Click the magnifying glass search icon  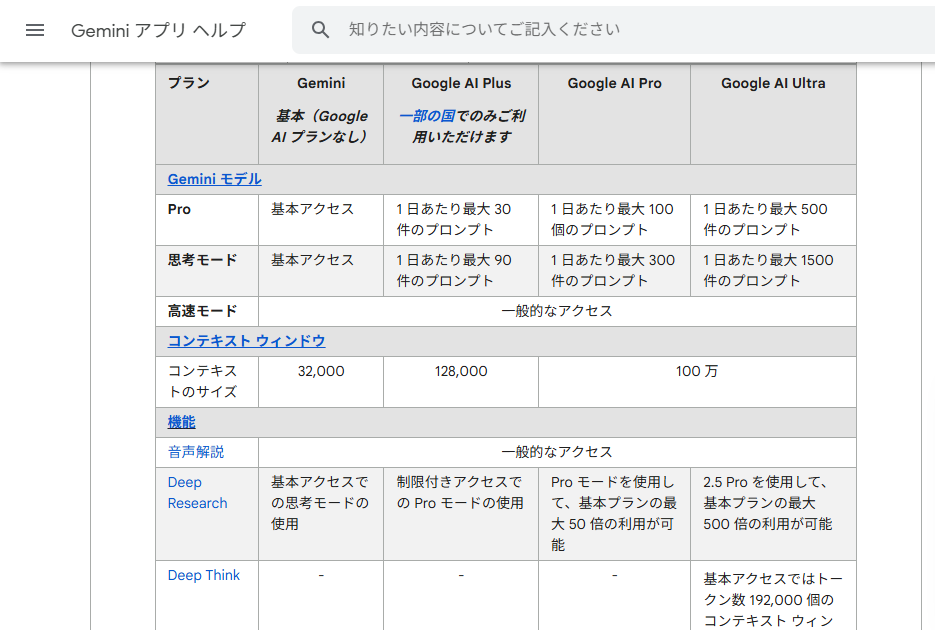[x=320, y=30]
